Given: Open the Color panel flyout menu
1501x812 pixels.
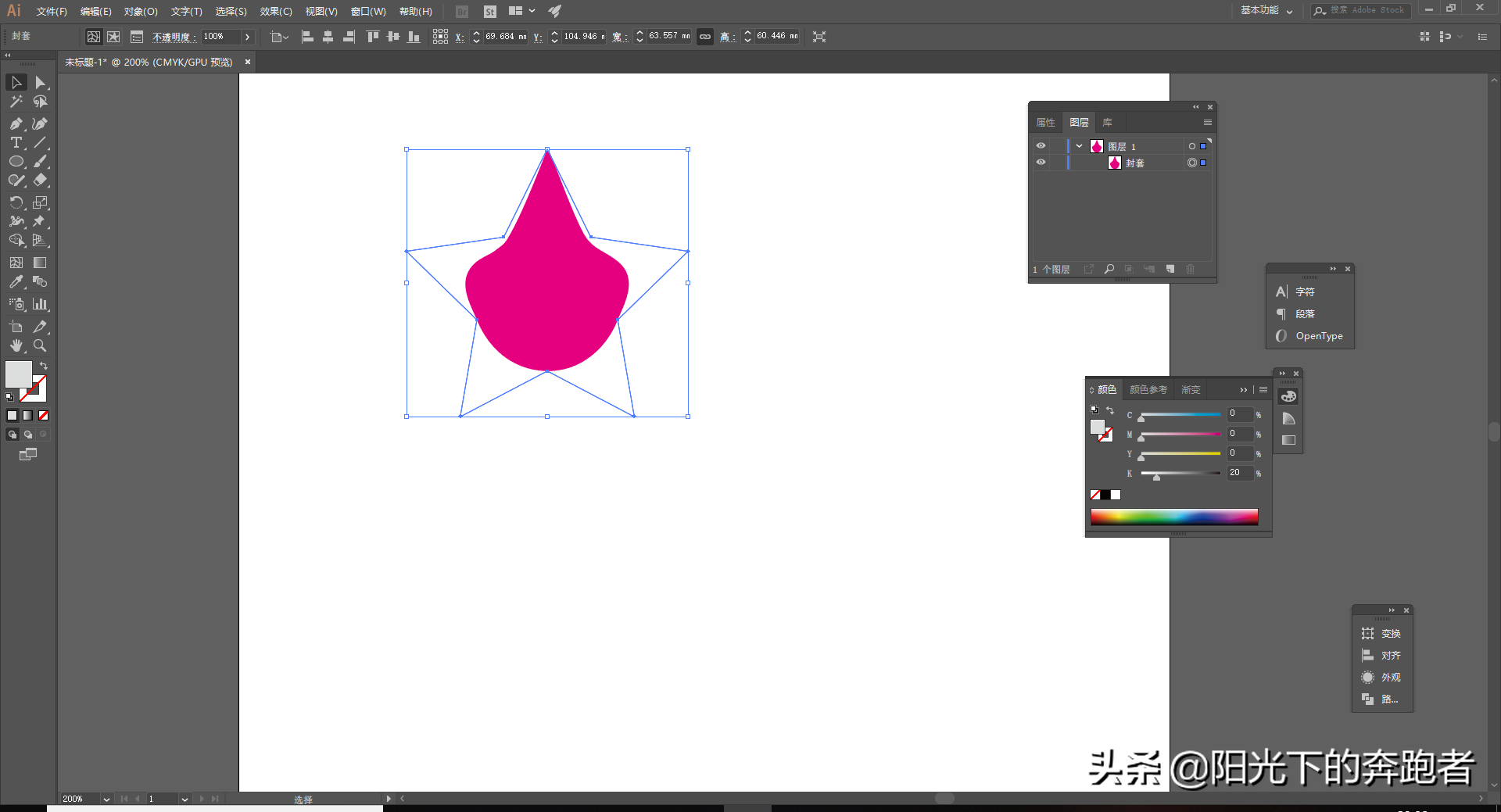Looking at the screenshot, I should pos(1263,390).
